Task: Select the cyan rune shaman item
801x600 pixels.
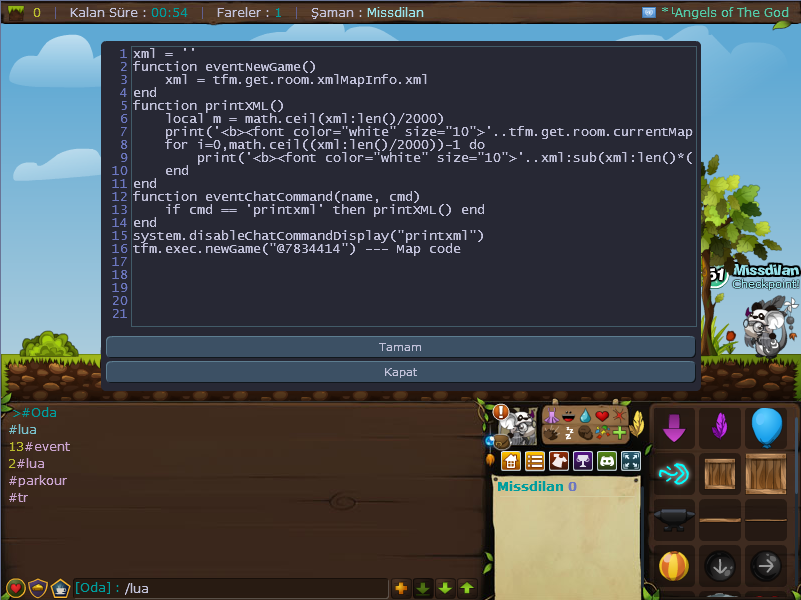Action: (x=674, y=474)
